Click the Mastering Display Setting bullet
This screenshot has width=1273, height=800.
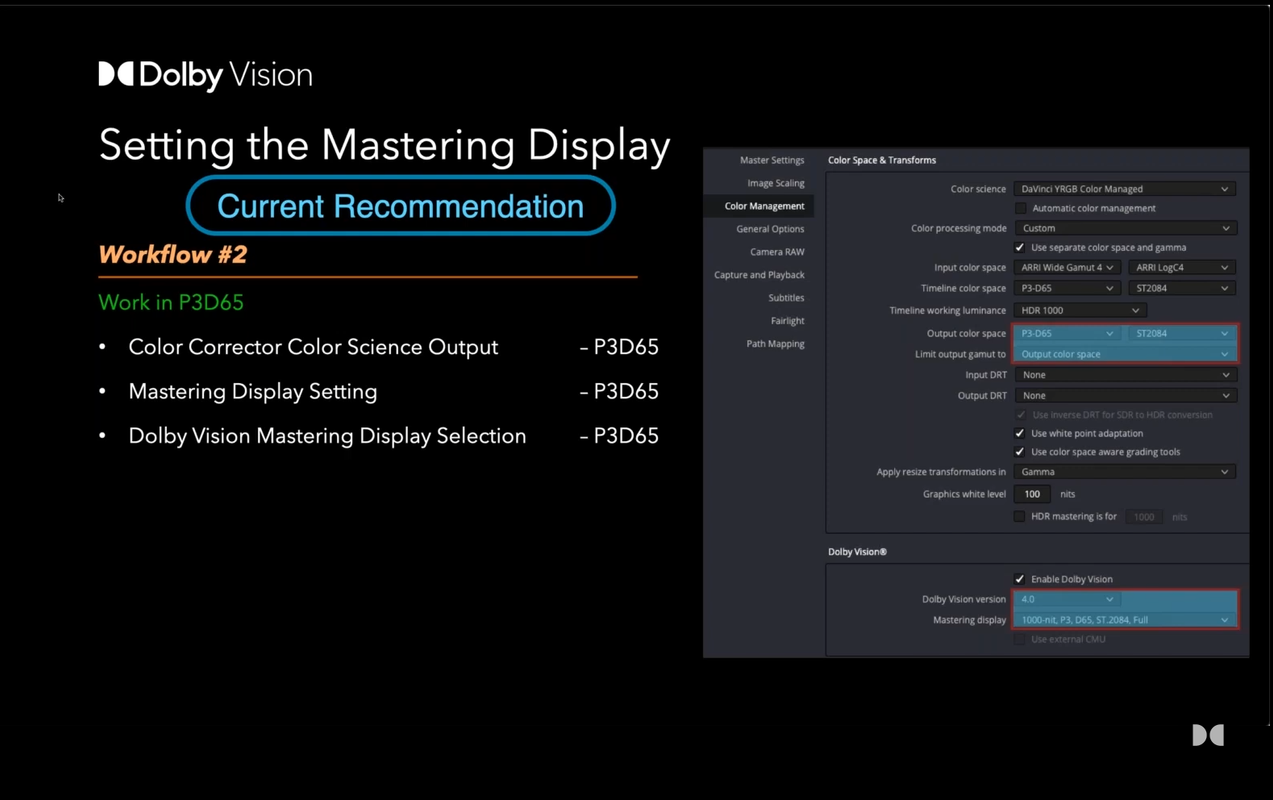click(253, 391)
